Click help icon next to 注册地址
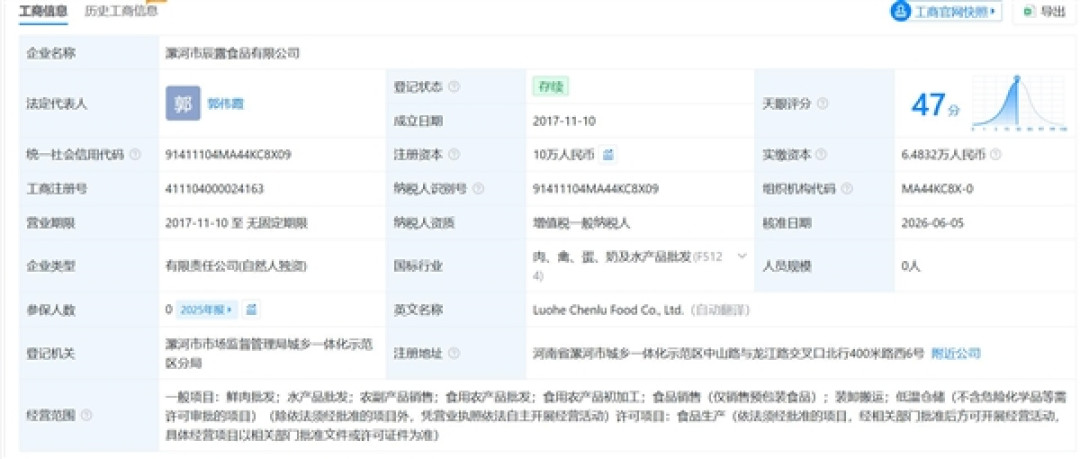 (454, 354)
